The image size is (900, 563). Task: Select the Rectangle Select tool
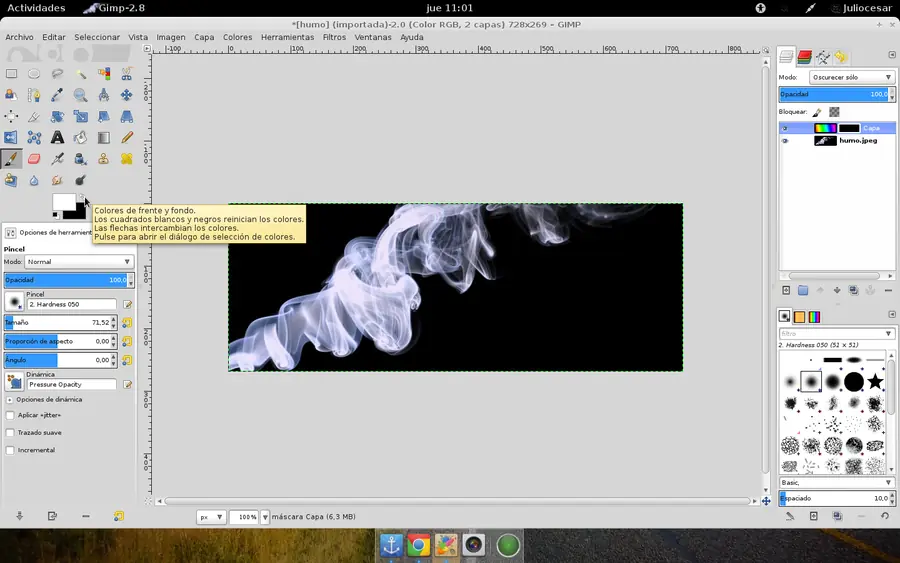coord(11,73)
